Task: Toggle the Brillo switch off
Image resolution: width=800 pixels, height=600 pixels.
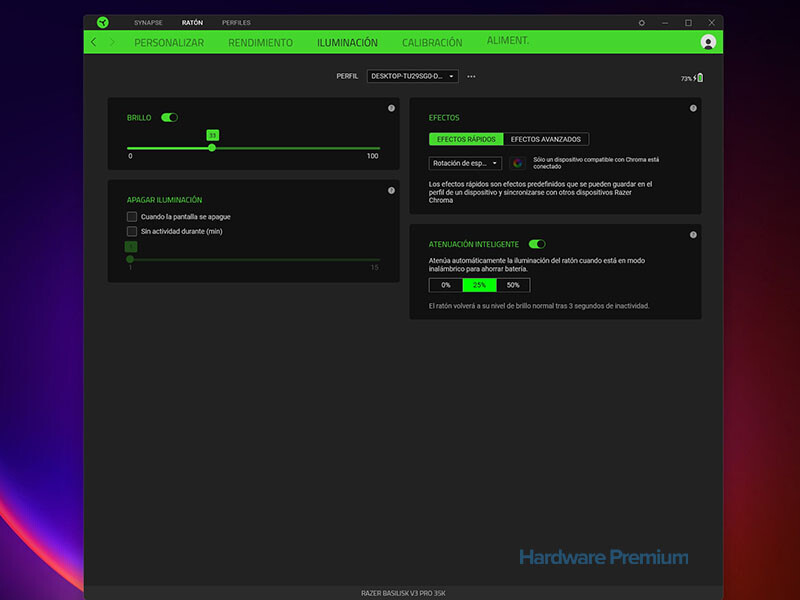Action: click(169, 117)
